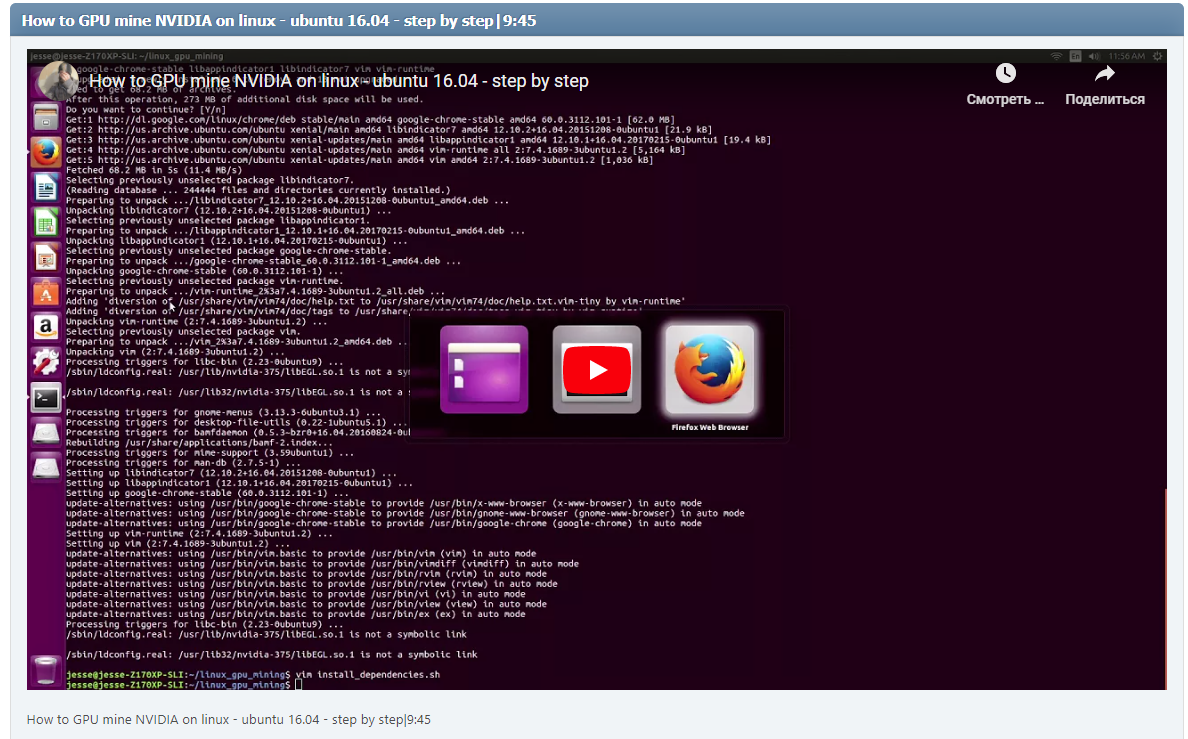Click the YouTube play icon in the overlay
1188x739 pixels.
pos(596,369)
